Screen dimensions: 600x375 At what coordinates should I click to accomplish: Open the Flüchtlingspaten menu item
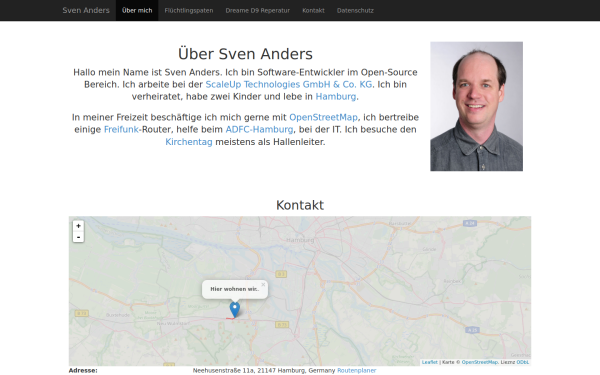coord(189,10)
